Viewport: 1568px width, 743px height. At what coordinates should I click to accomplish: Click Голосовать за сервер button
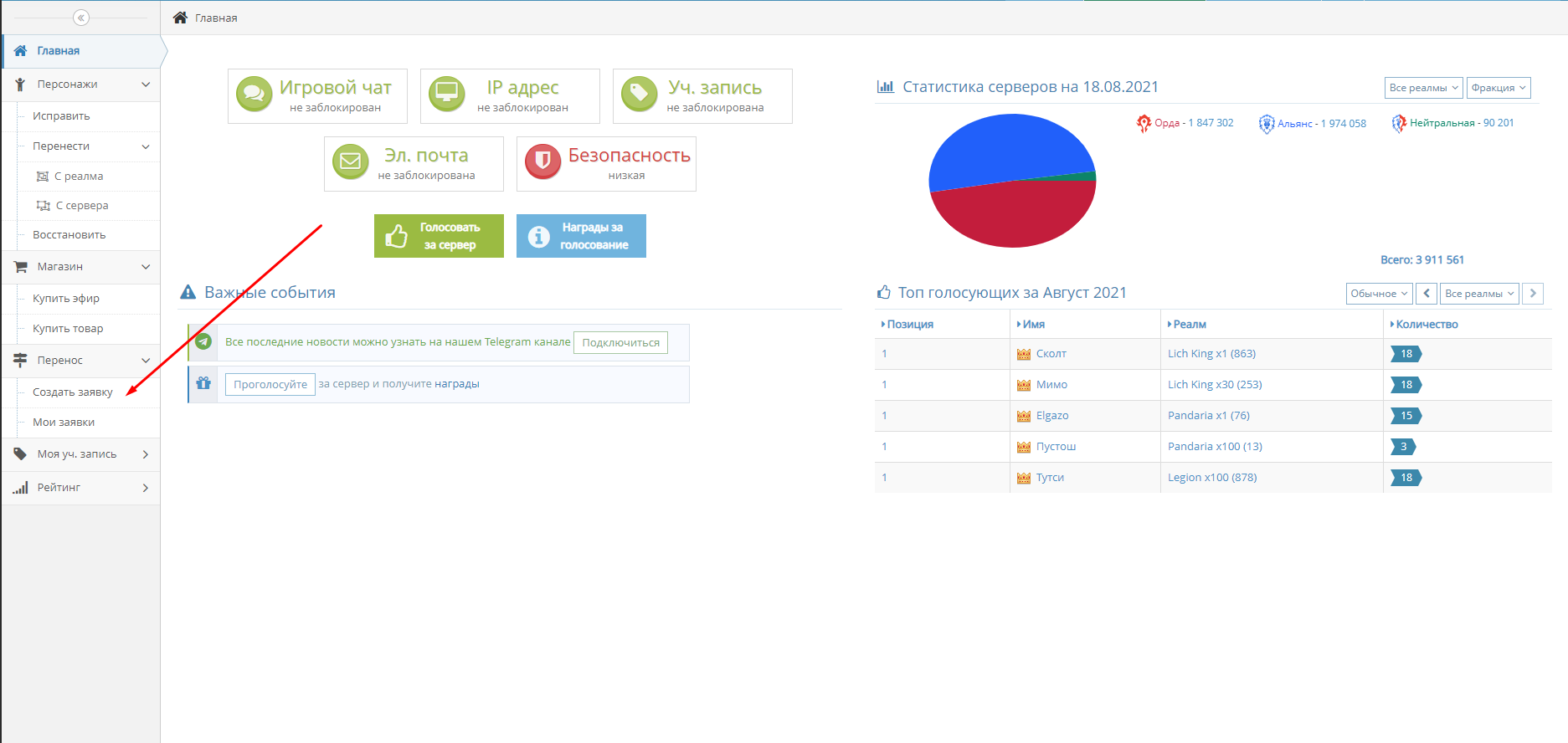(x=439, y=236)
